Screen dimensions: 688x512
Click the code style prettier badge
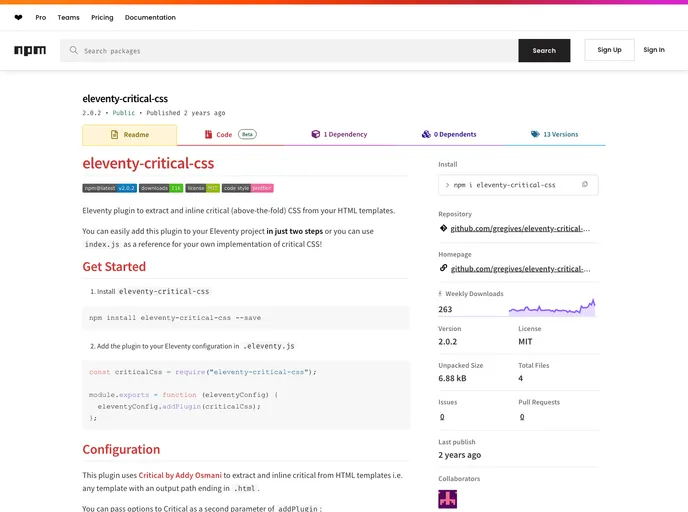247,188
